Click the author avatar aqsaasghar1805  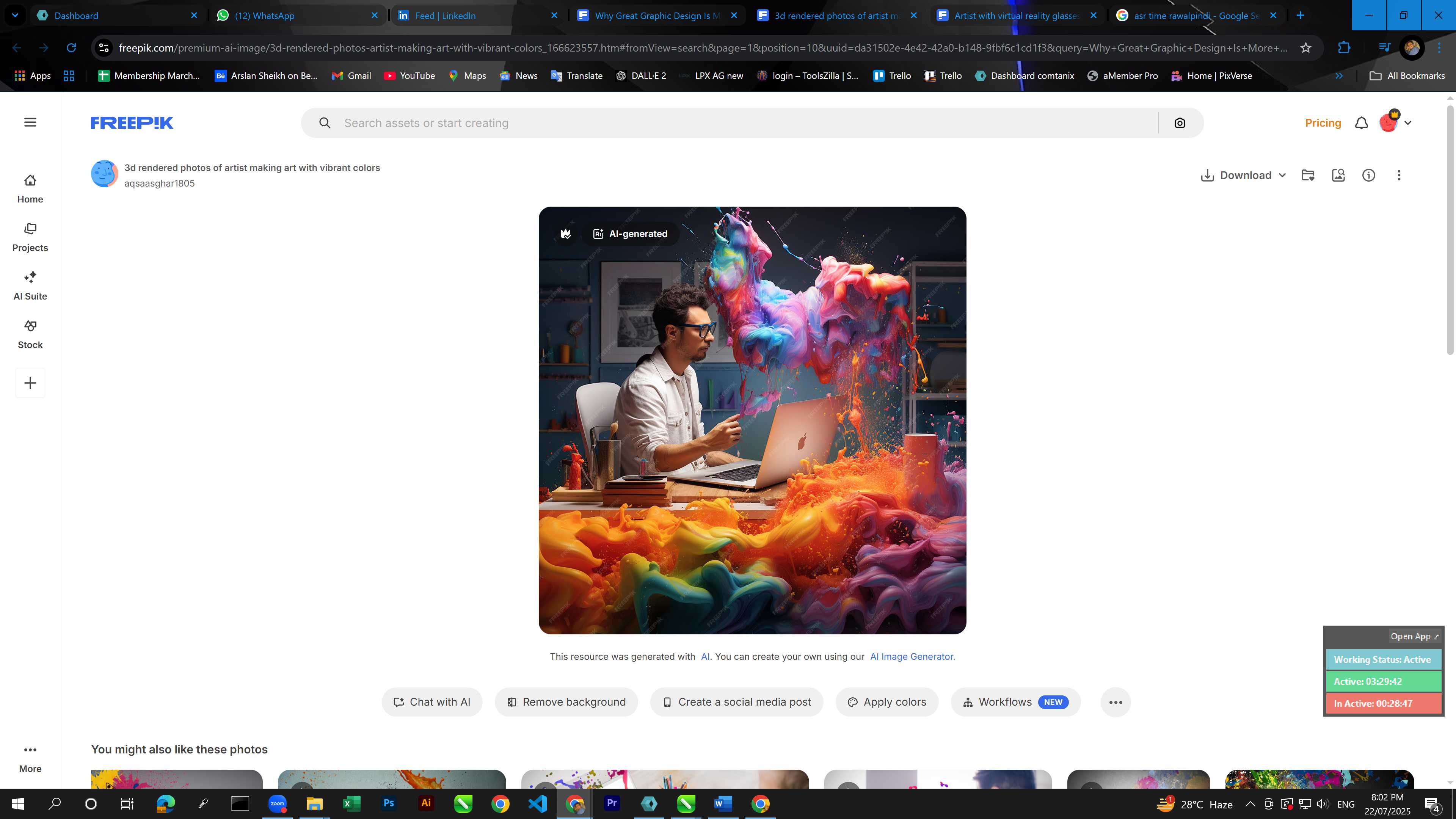105,174
